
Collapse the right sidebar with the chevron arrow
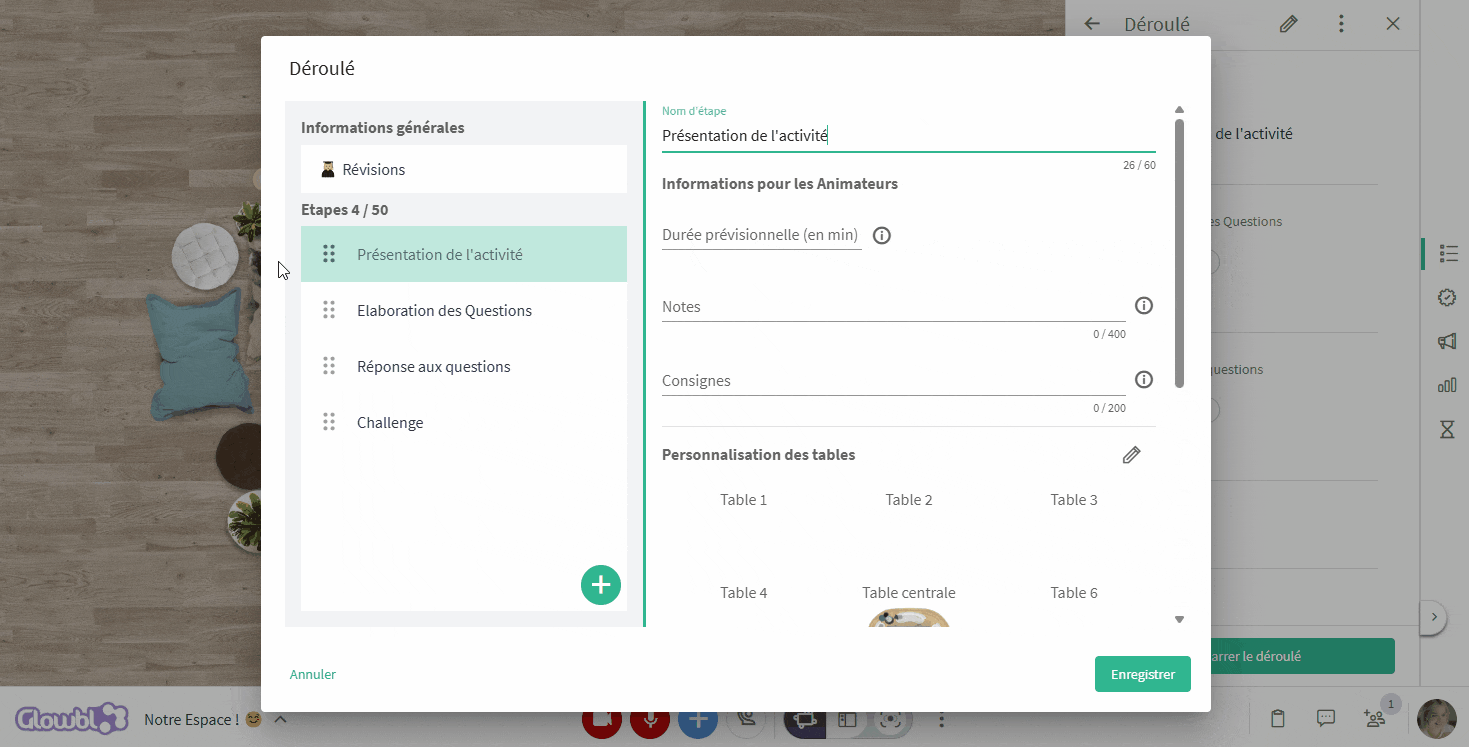pos(1434,617)
